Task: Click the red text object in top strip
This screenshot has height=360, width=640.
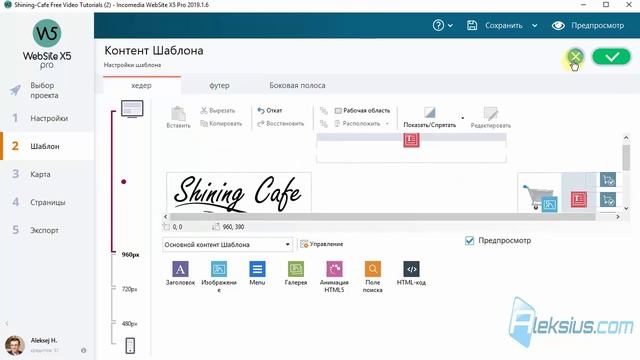Action: pos(411,140)
